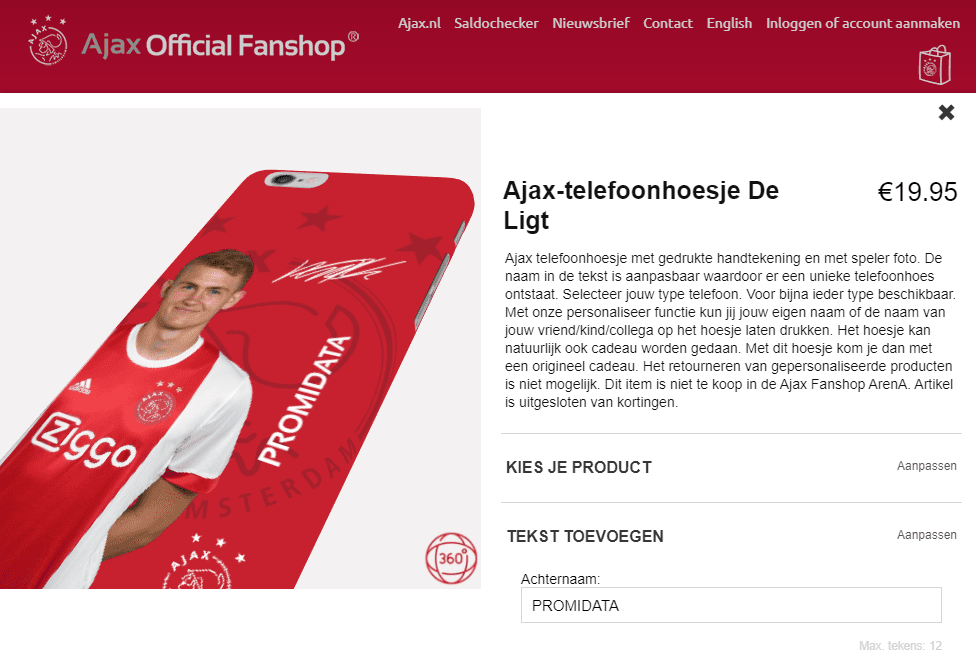Open the shopping bag cart icon
976x663 pixels.
click(934, 65)
